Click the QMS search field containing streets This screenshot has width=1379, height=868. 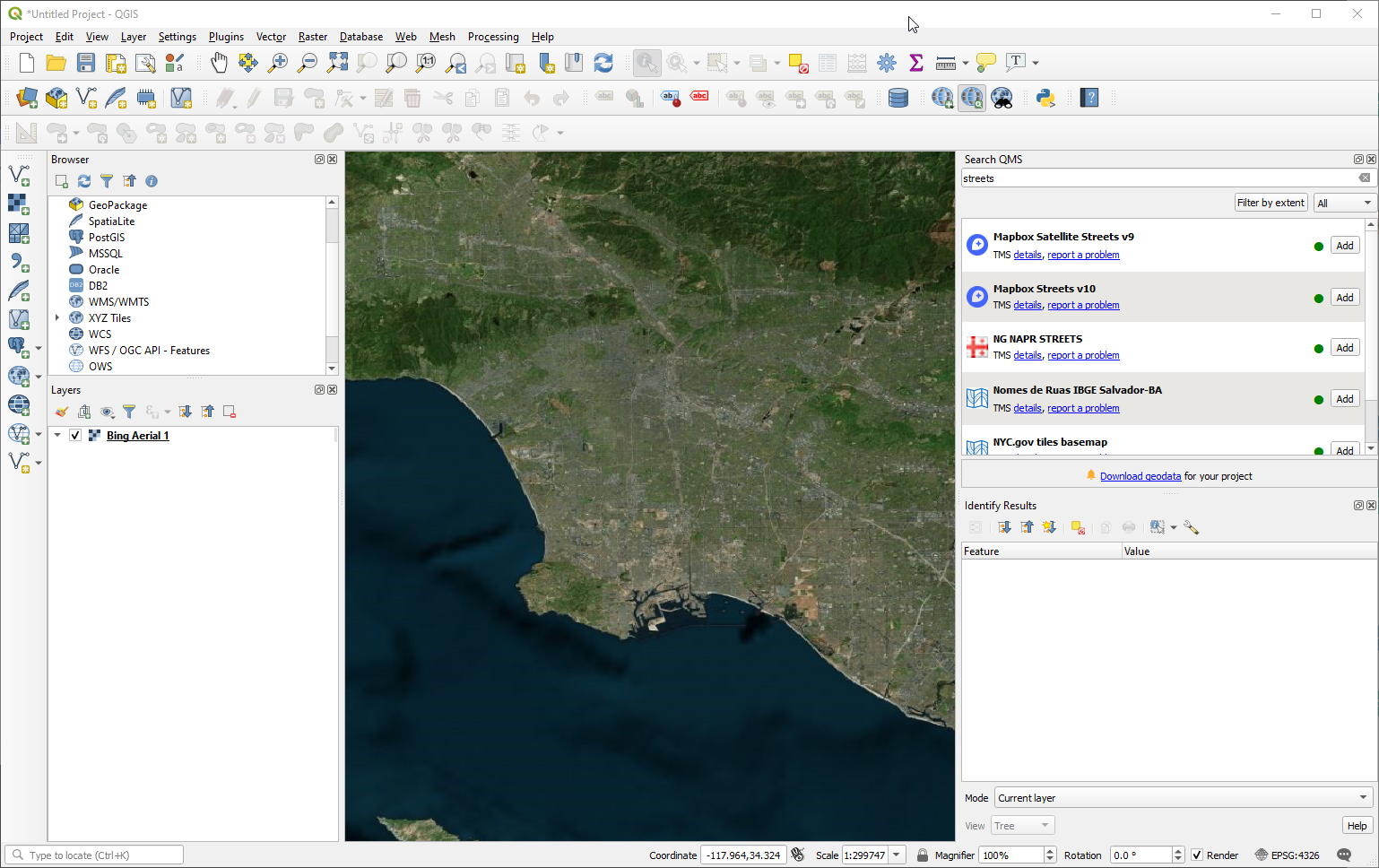tap(1157, 178)
